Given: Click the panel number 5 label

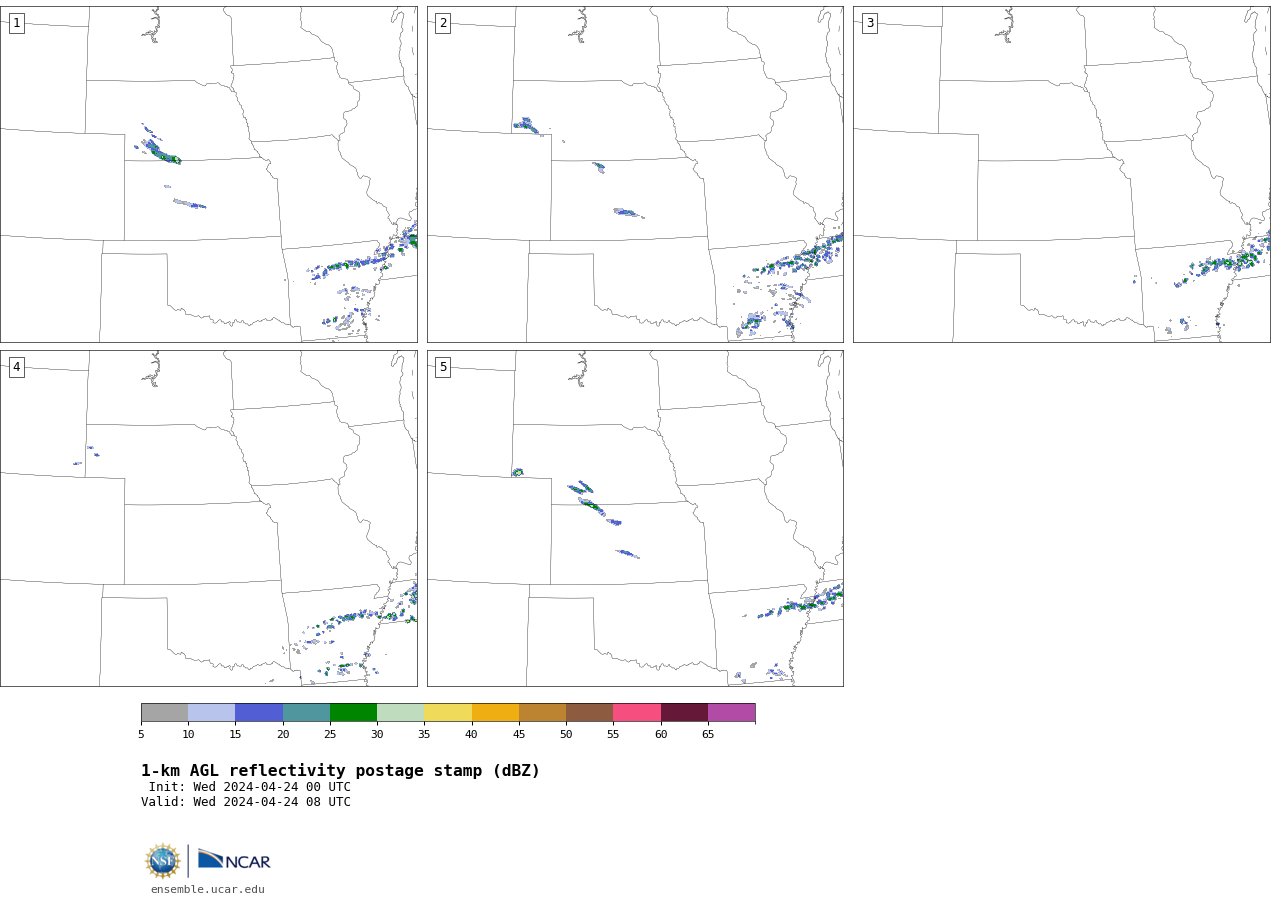Looking at the screenshot, I should pyautogui.click(x=443, y=367).
